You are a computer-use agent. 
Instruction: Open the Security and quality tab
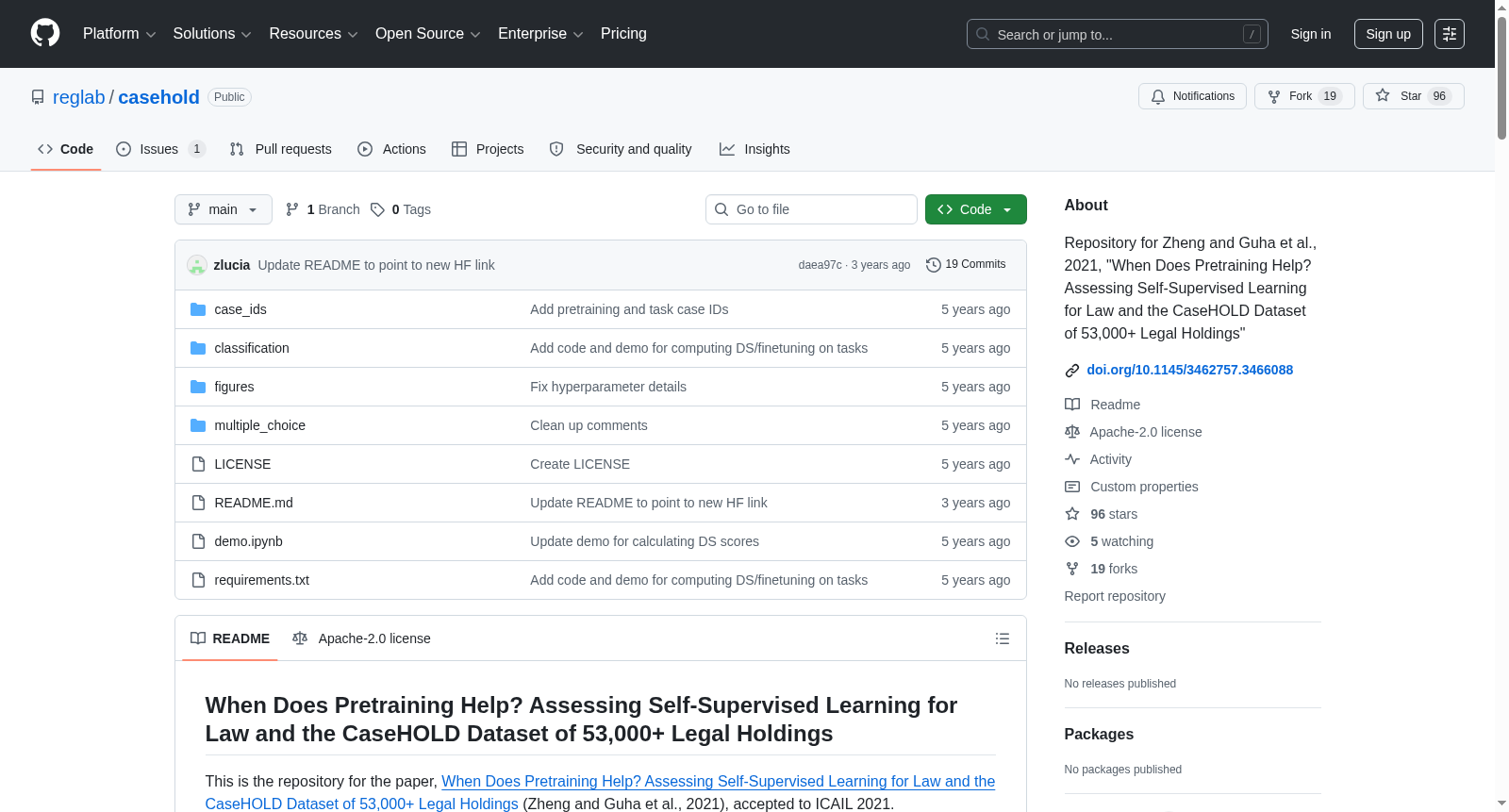point(621,149)
